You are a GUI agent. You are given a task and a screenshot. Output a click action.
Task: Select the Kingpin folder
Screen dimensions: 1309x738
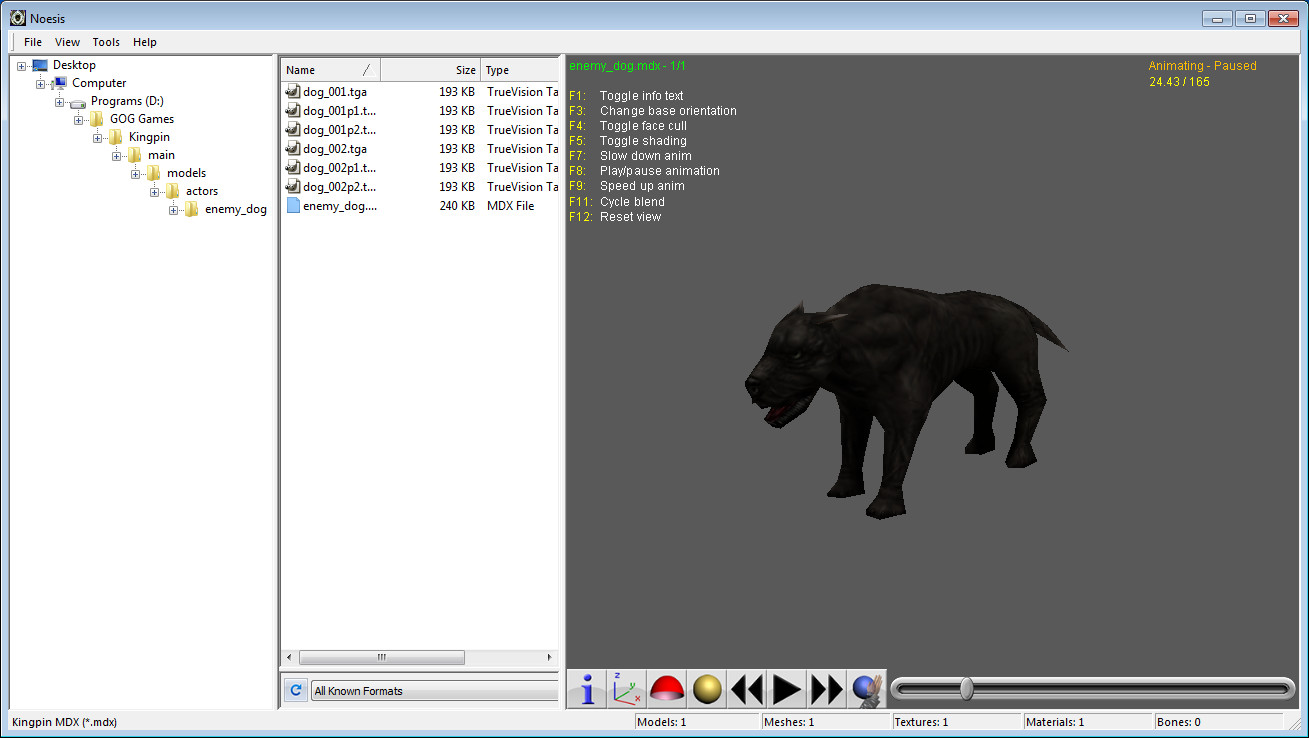[x=149, y=137]
